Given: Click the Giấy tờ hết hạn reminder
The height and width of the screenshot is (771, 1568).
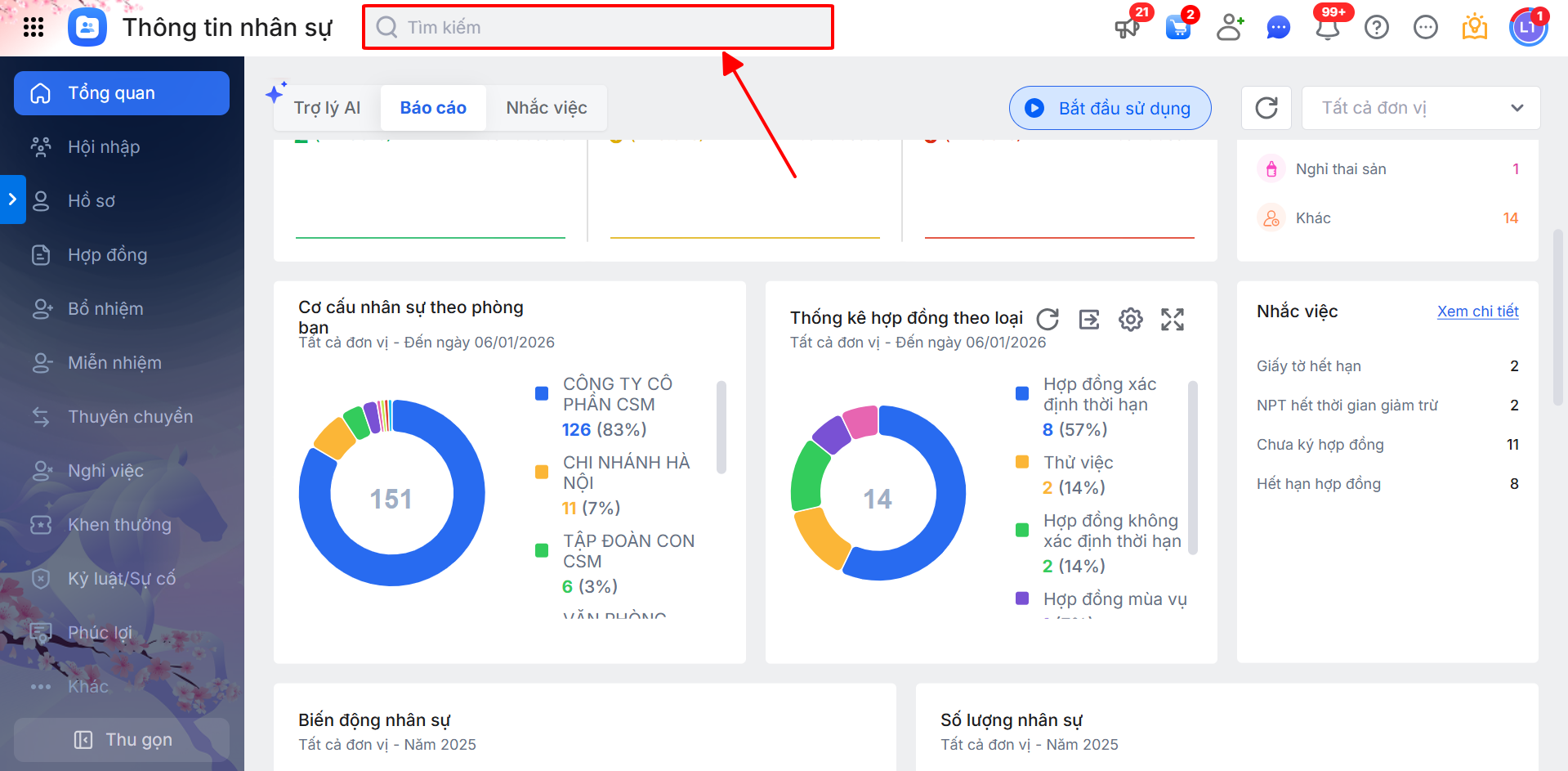Looking at the screenshot, I should [1387, 366].
